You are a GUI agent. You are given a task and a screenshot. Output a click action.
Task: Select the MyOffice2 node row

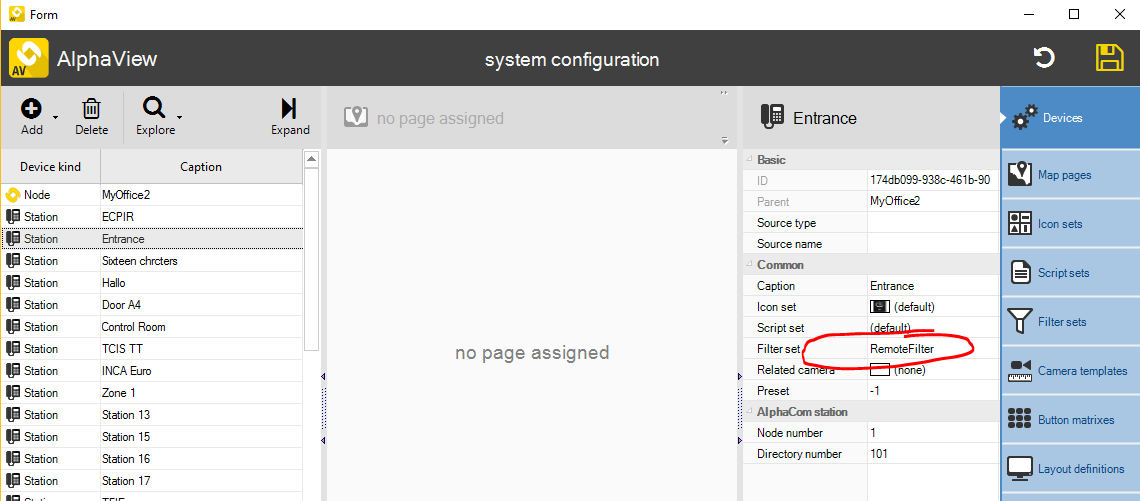tap(125, 195)
